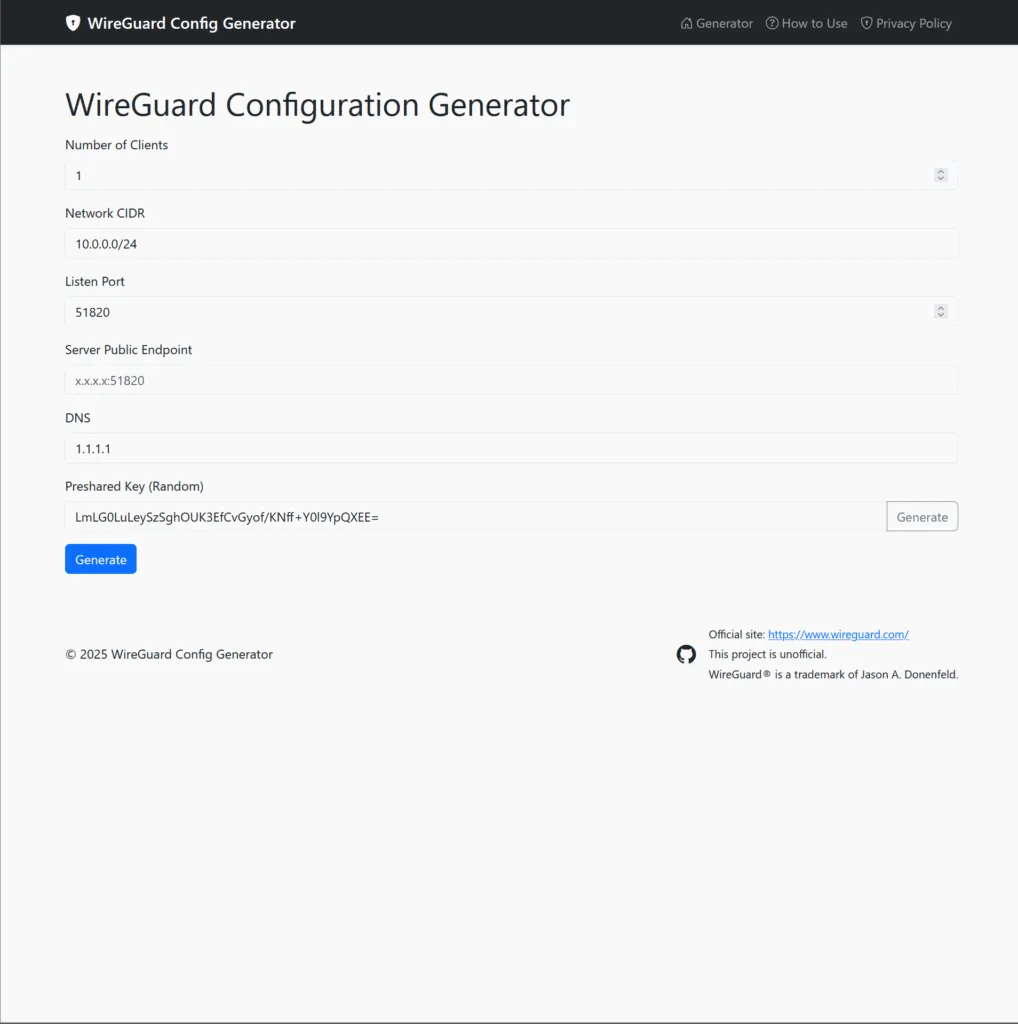This screenshot has height=1024, width=1018.
Task: Open the GitHub icon in footer
Action: (x=686, y=654)
